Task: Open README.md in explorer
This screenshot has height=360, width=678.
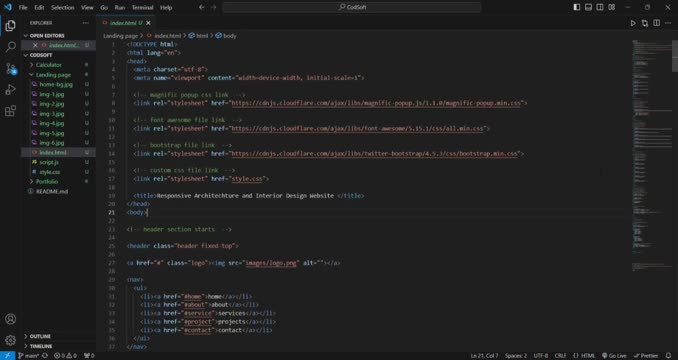Action: [x=51, y=191]
